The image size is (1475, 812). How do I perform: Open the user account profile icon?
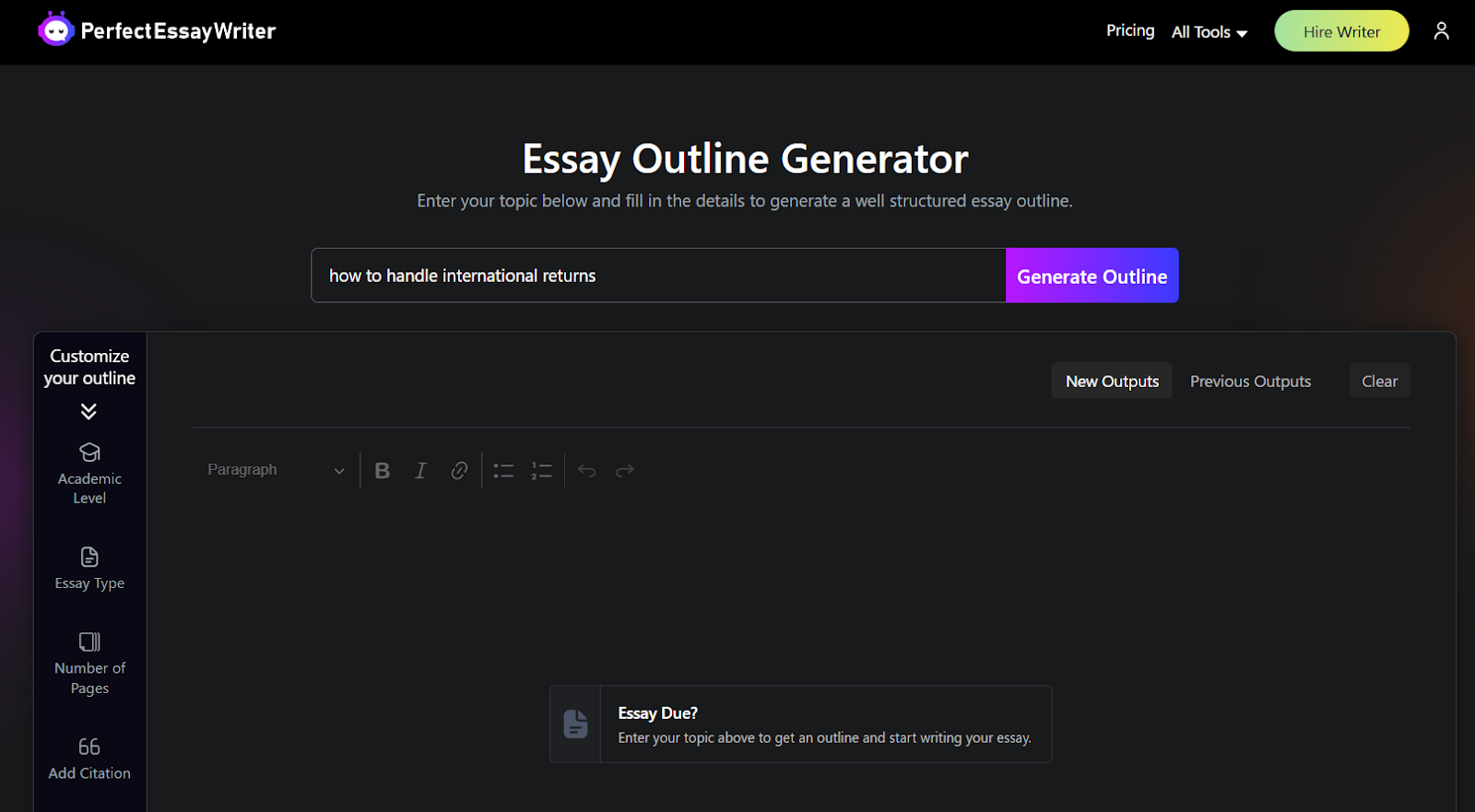(x=1442, y=31)
